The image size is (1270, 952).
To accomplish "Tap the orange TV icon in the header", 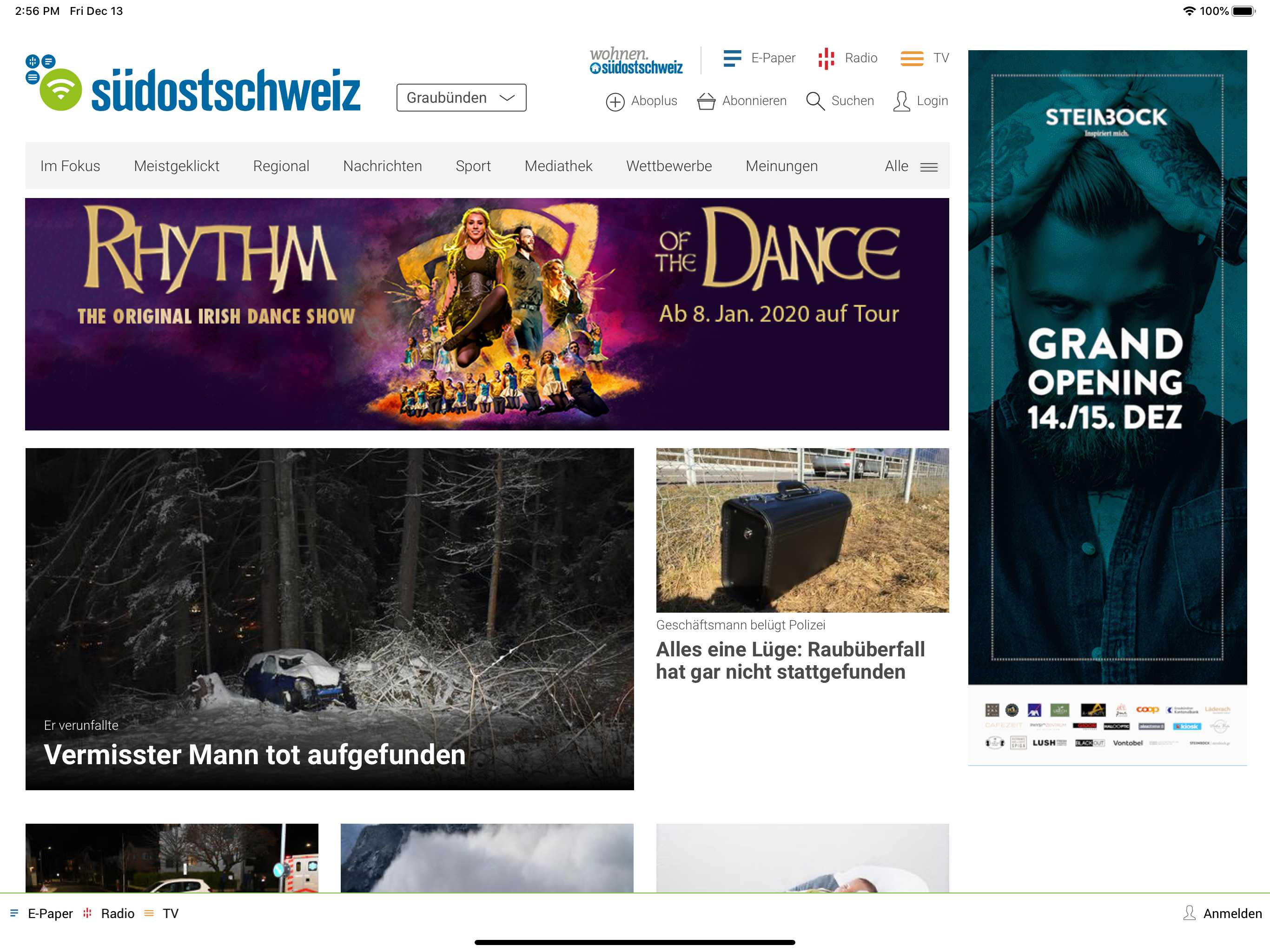I will [x=911, y=58].
